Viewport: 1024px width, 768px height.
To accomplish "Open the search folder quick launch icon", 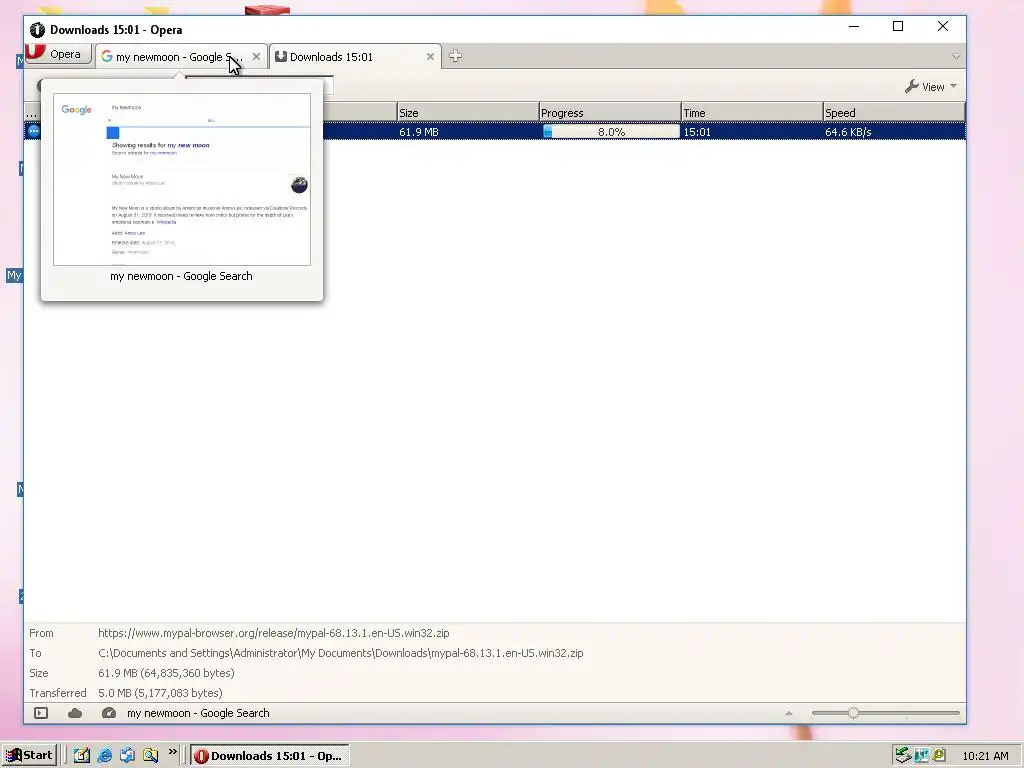I will tap(150, 756).
